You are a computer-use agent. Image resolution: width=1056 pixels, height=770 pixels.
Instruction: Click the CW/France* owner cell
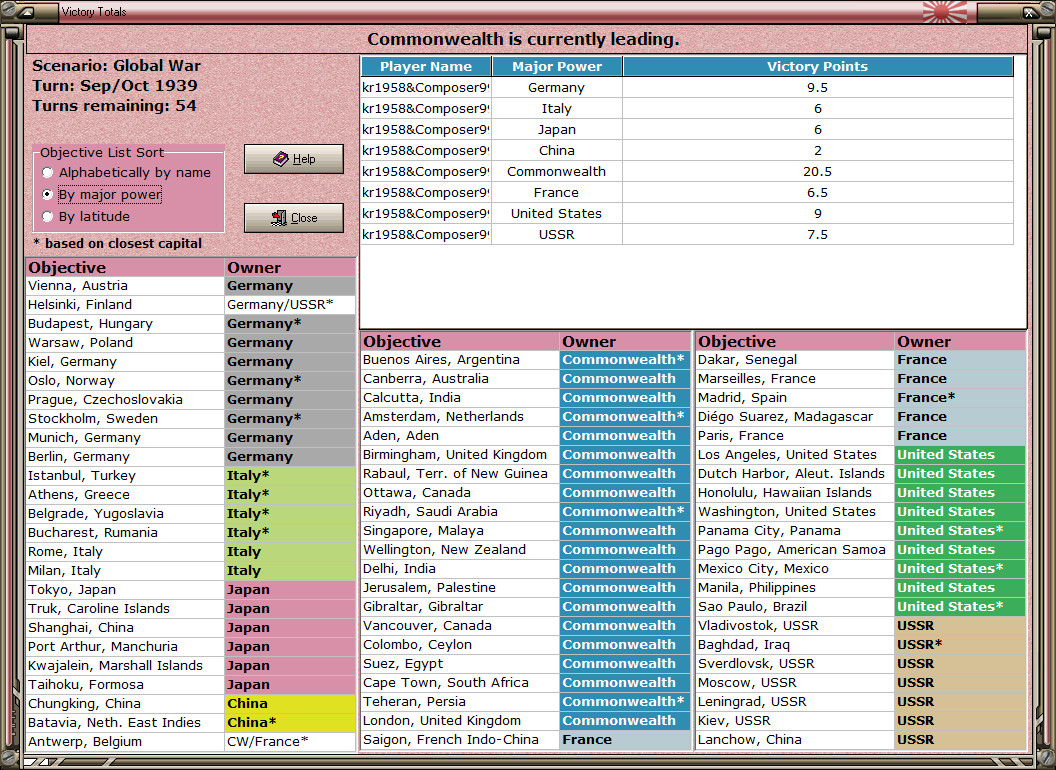(290, 741)
